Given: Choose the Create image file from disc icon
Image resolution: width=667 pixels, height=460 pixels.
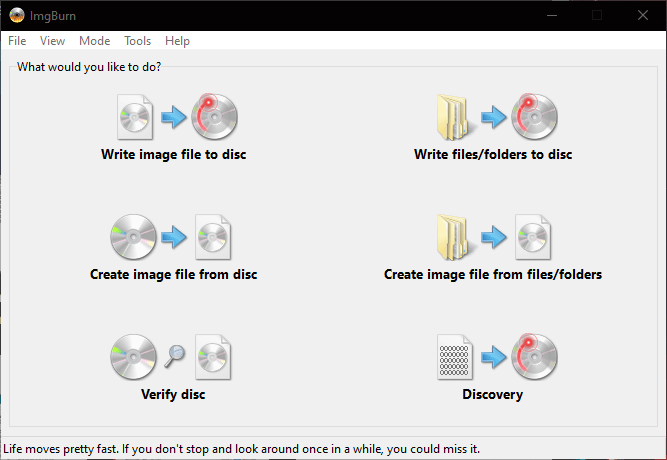Looking at the screenshot, I should pos(171,237).
